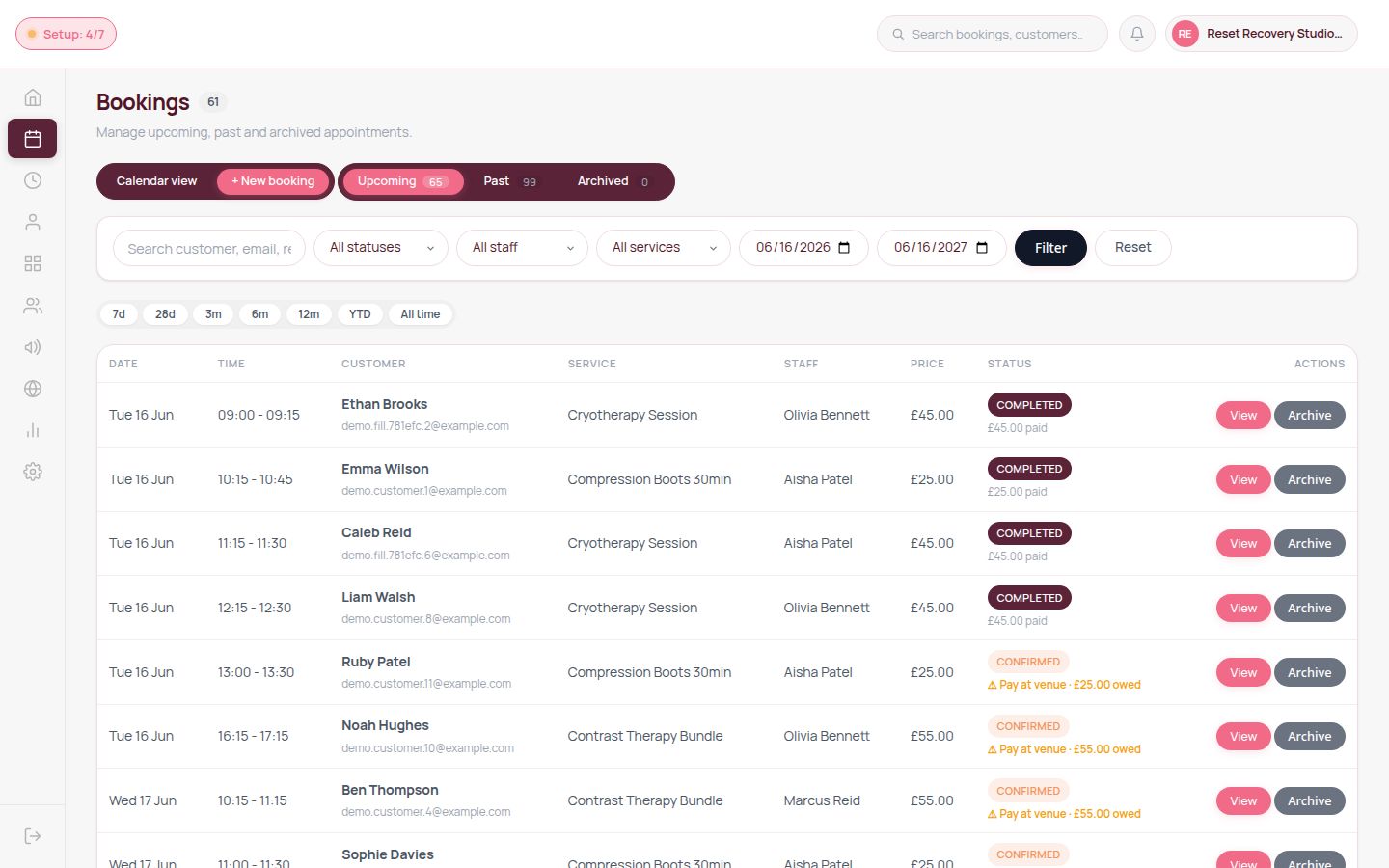View Liam Walsh booking

(1243, 609)
